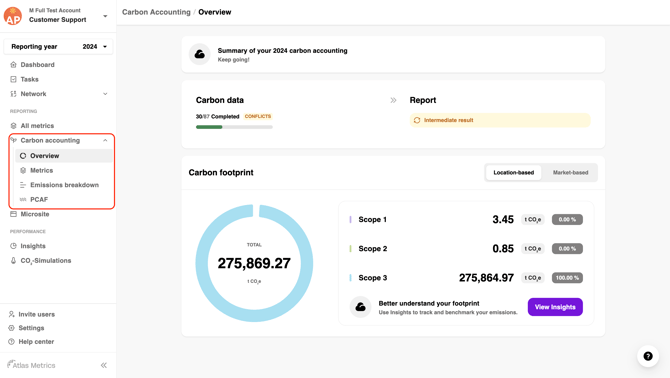Click the Scope 2 value 0.85
Viewport: 670px width, 378px height.
click(503, 249)
